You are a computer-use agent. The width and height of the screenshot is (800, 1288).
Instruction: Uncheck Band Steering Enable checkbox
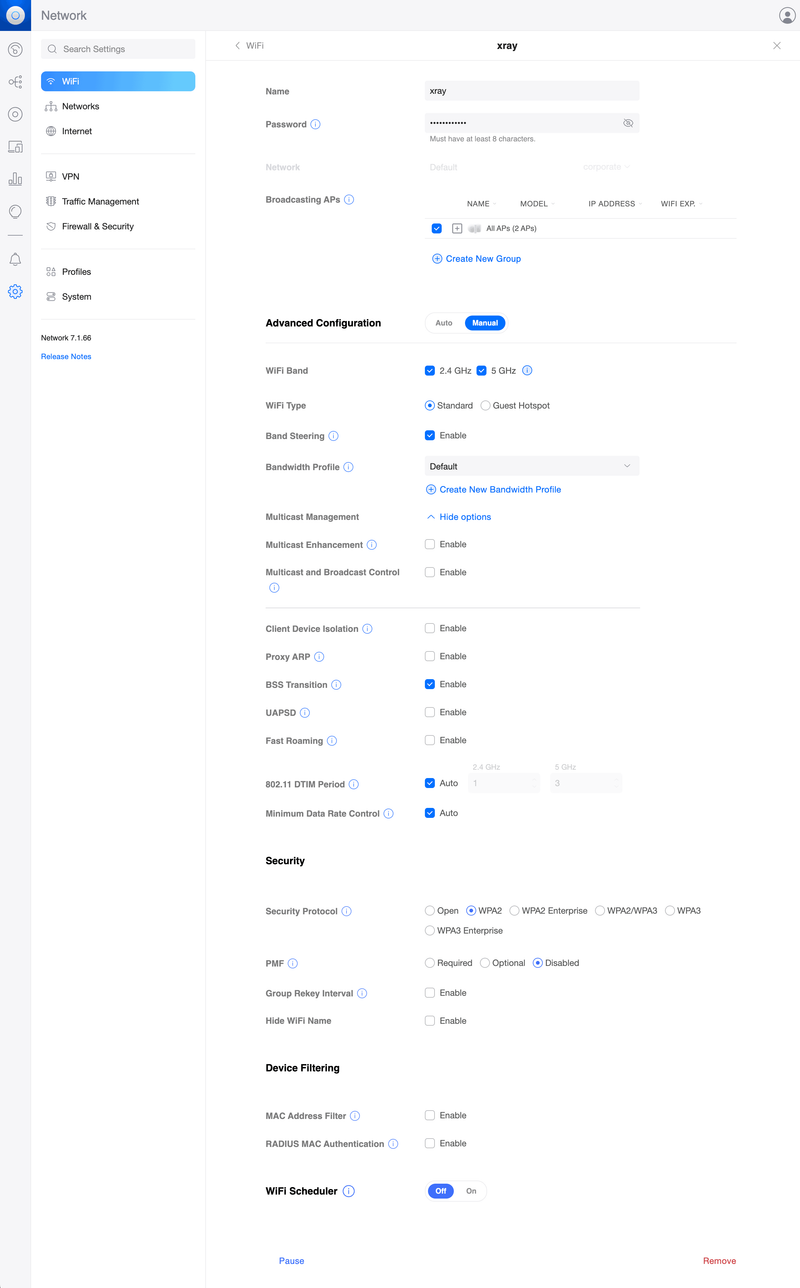click(x=430, y=436)
